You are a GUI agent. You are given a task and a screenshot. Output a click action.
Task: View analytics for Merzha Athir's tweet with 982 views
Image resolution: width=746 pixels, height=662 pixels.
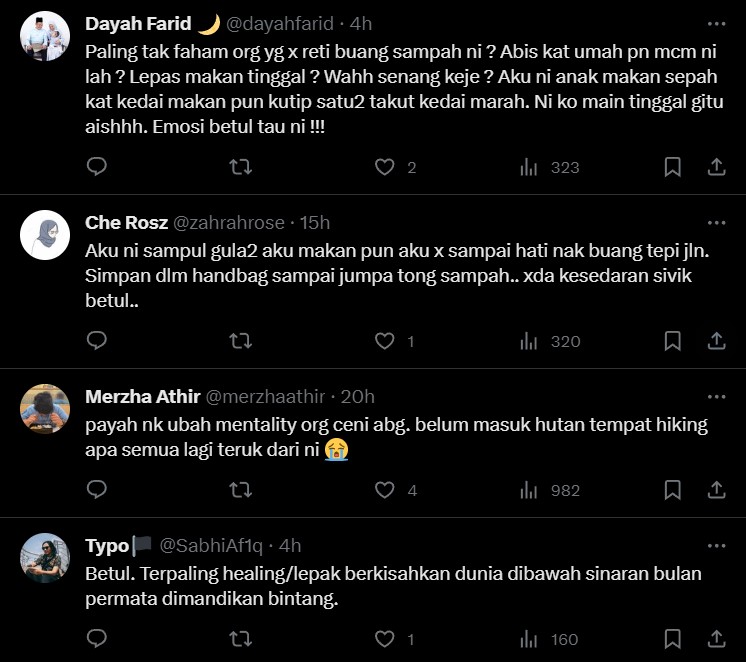click(529, 490)
